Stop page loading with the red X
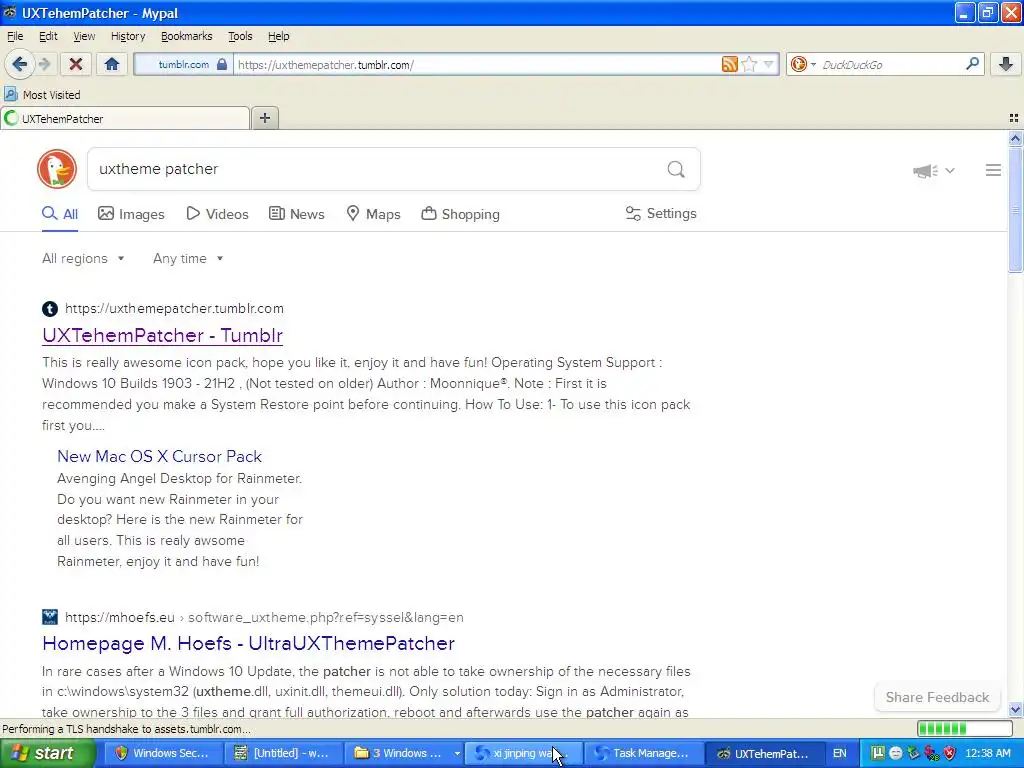The image size is (1024, 768). (76, 64)
